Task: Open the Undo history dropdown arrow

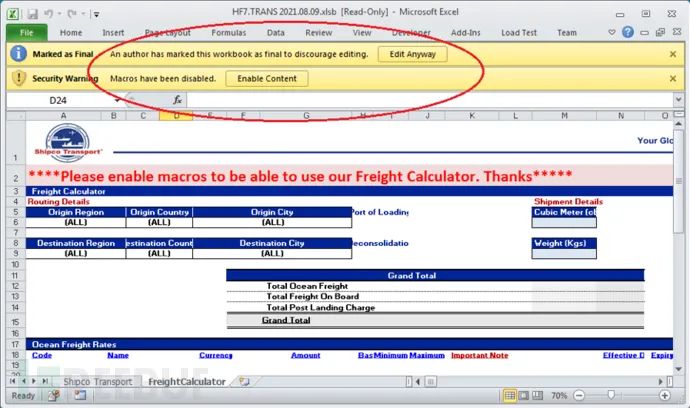Action: tap(59, 14)
